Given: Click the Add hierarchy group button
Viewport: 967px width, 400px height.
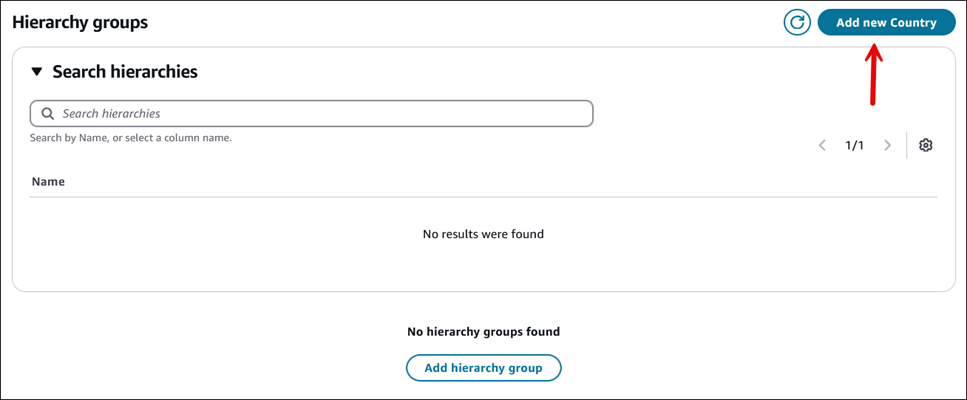Looking at the screenshot, I should (483, 368).
